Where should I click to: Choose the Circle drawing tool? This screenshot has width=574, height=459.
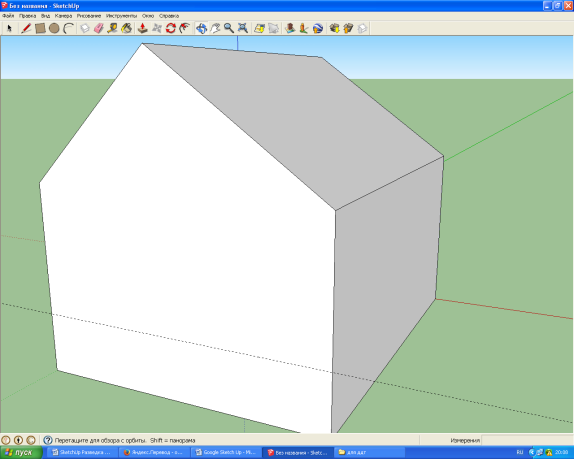[x=54, y=28]
